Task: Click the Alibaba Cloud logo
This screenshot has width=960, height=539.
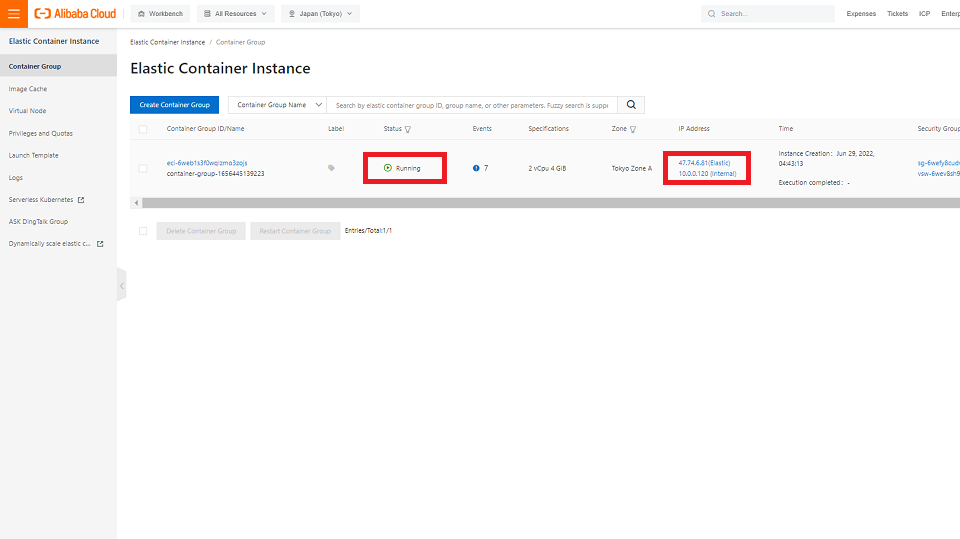Action: pyautogui.click(x=77, y=14)
